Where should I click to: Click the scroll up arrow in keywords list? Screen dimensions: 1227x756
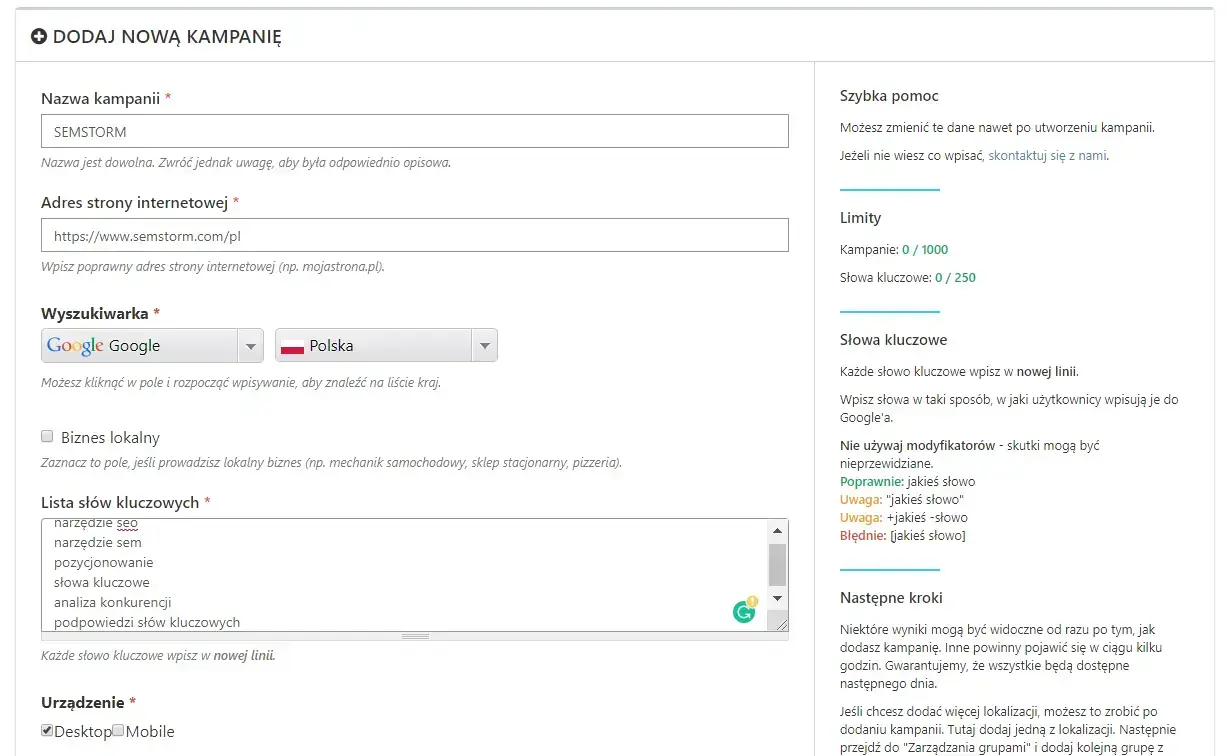tap(777, 531)
